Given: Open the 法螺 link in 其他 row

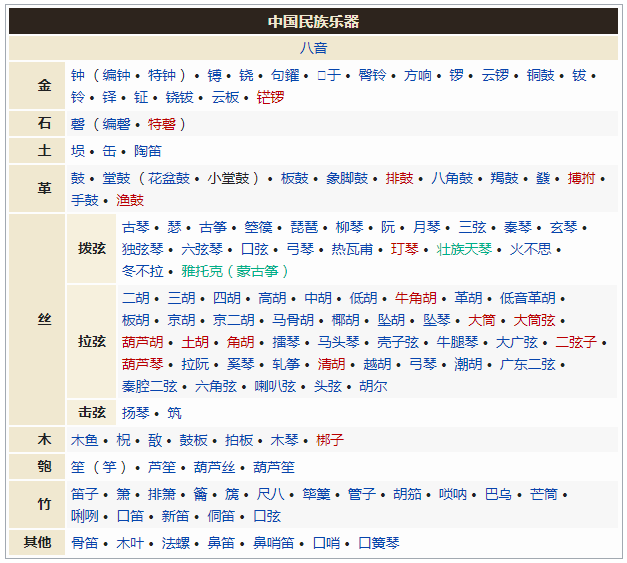Looking at the screenshot, I should (x=175, y=543).
